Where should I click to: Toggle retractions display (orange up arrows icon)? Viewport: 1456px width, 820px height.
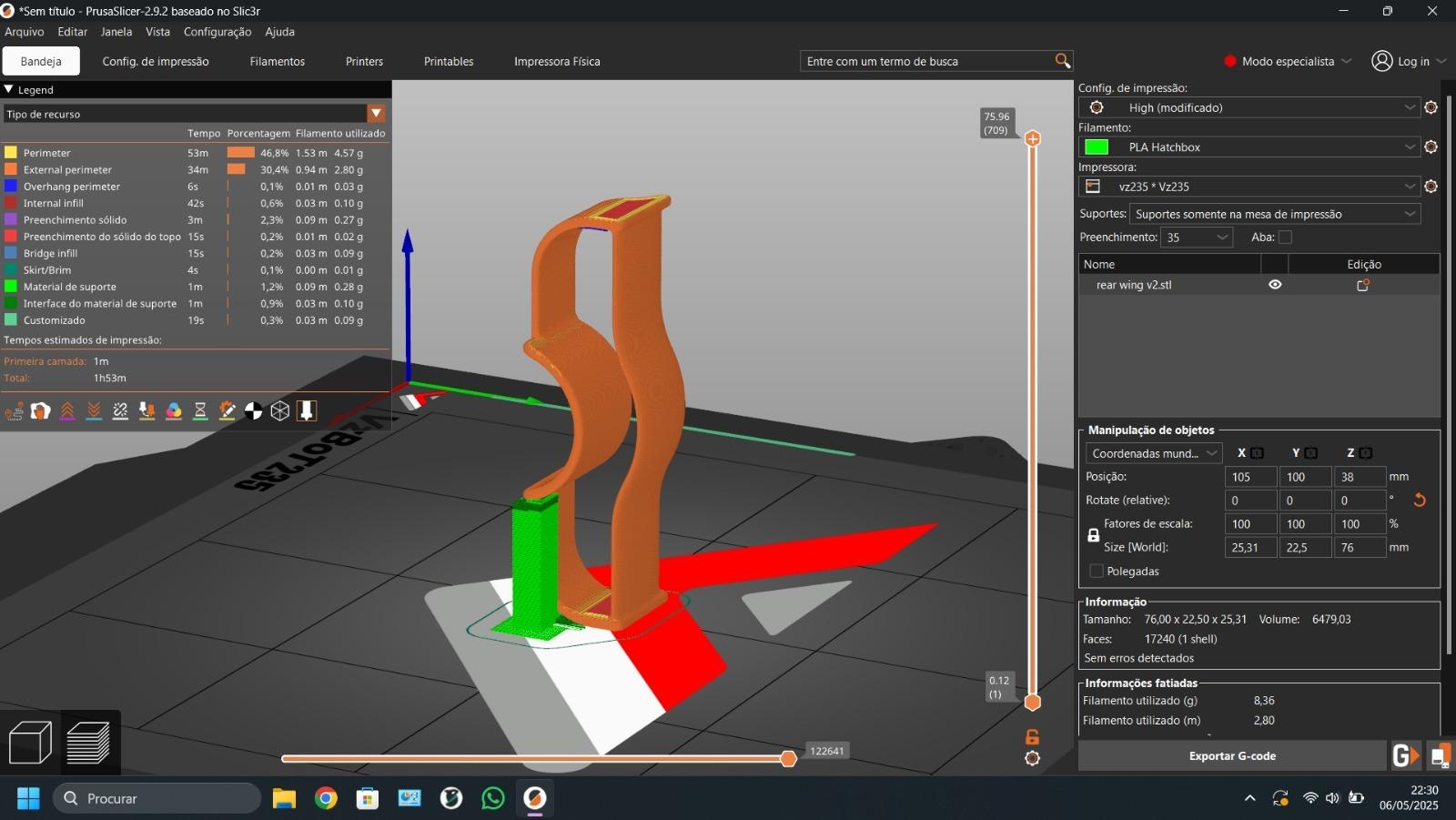(67, 411)
